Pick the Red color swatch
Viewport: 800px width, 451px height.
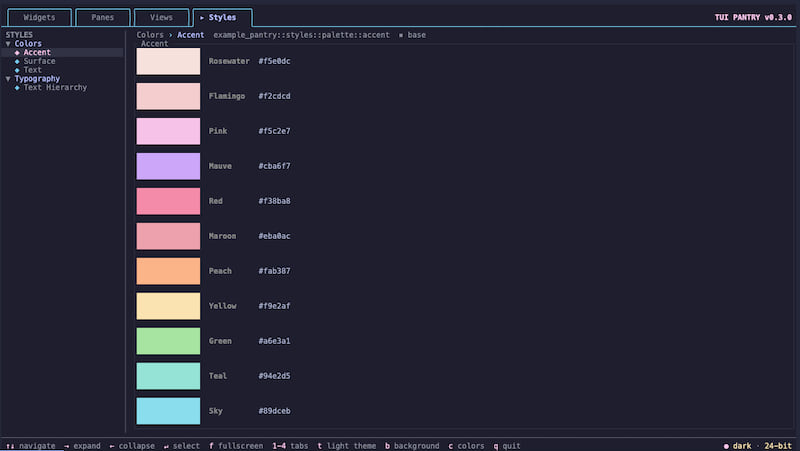pos(168,201)
